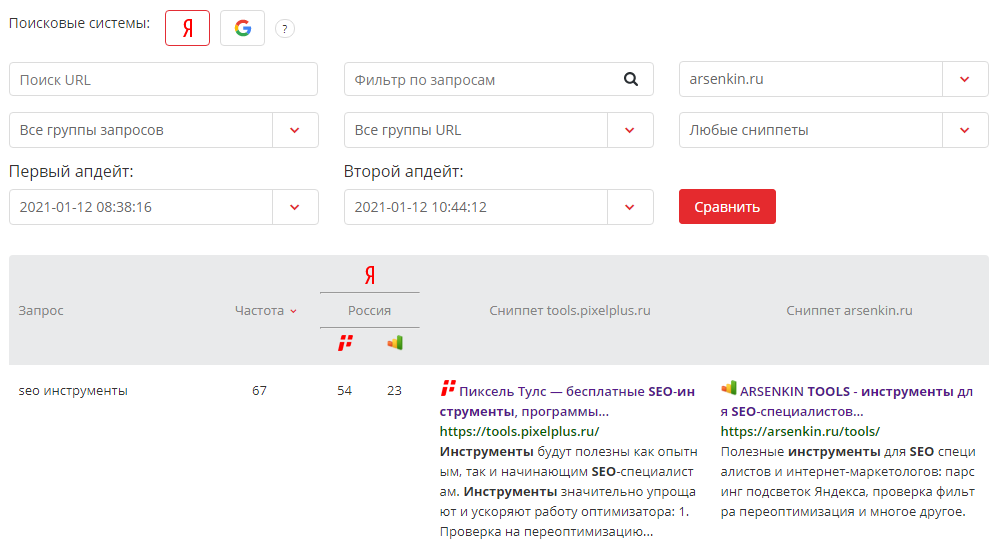Screen dimensions: 1000x548
Task: Open the search systems help question mark
Action: [x=285, y=29]
